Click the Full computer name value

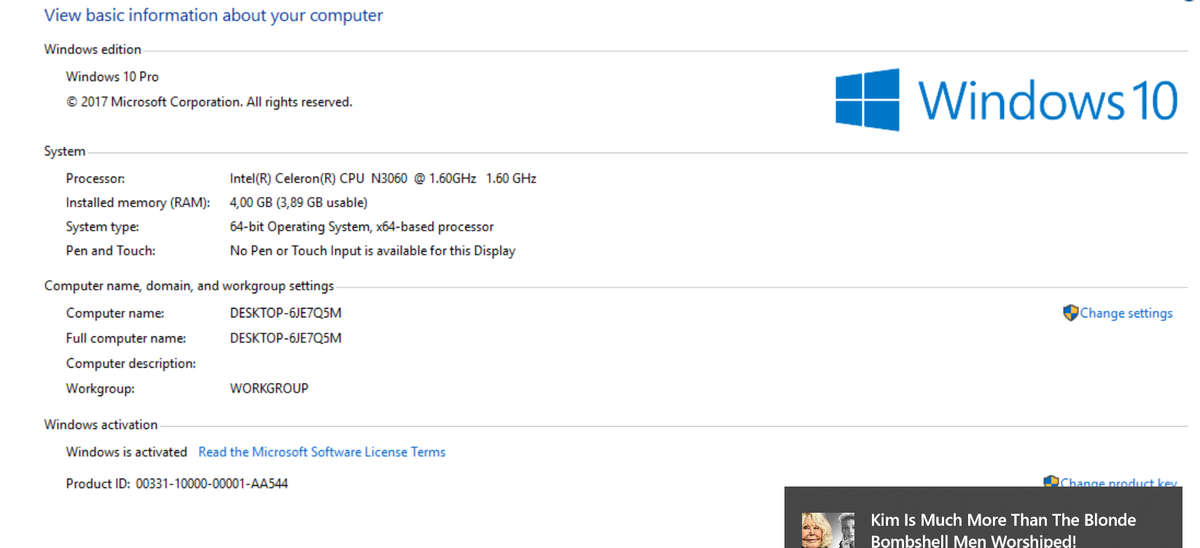coord(286,338)
